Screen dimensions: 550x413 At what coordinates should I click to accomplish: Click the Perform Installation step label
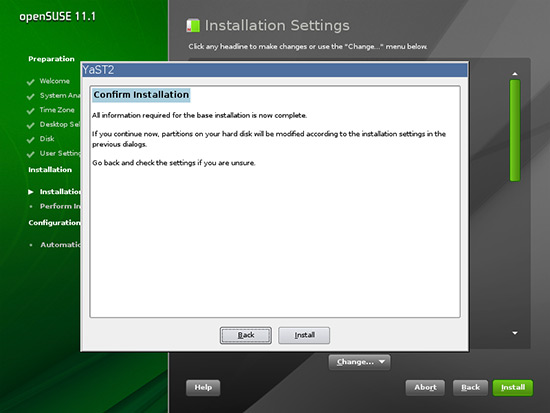pyautogui.click(x=60, y=206)
